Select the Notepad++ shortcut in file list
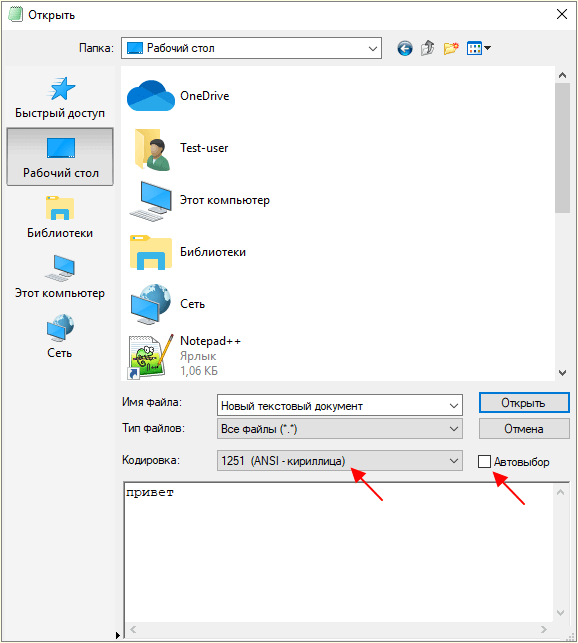The height and width of the screenshot is (643, 578). point(184,356)
